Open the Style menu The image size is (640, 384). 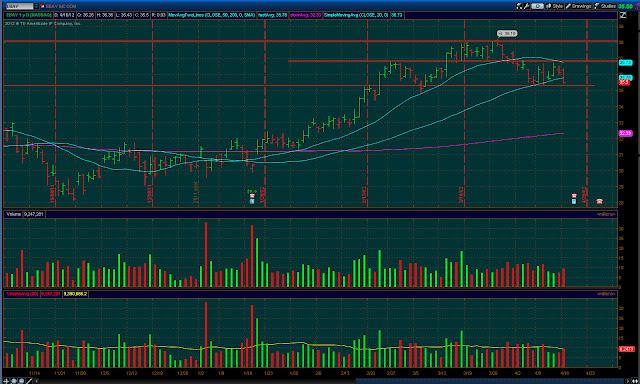[555, 6]
